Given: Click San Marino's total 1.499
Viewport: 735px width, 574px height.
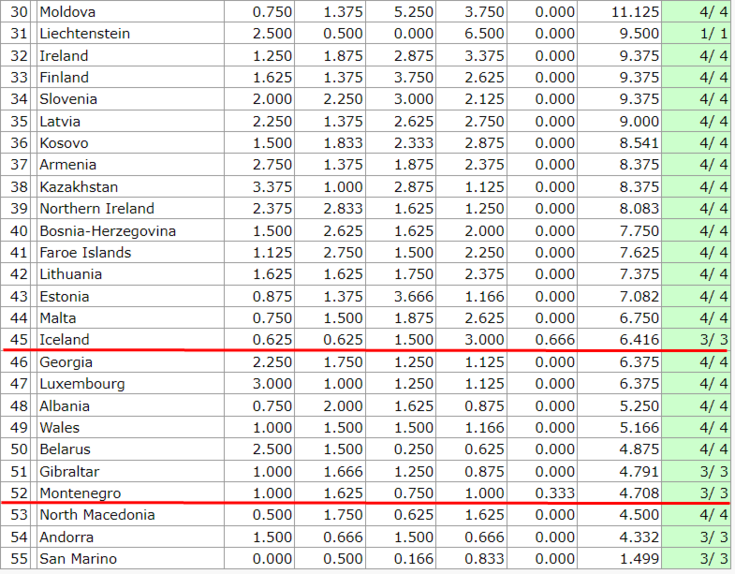Looking at the screenshot, I should click(639, 559).
